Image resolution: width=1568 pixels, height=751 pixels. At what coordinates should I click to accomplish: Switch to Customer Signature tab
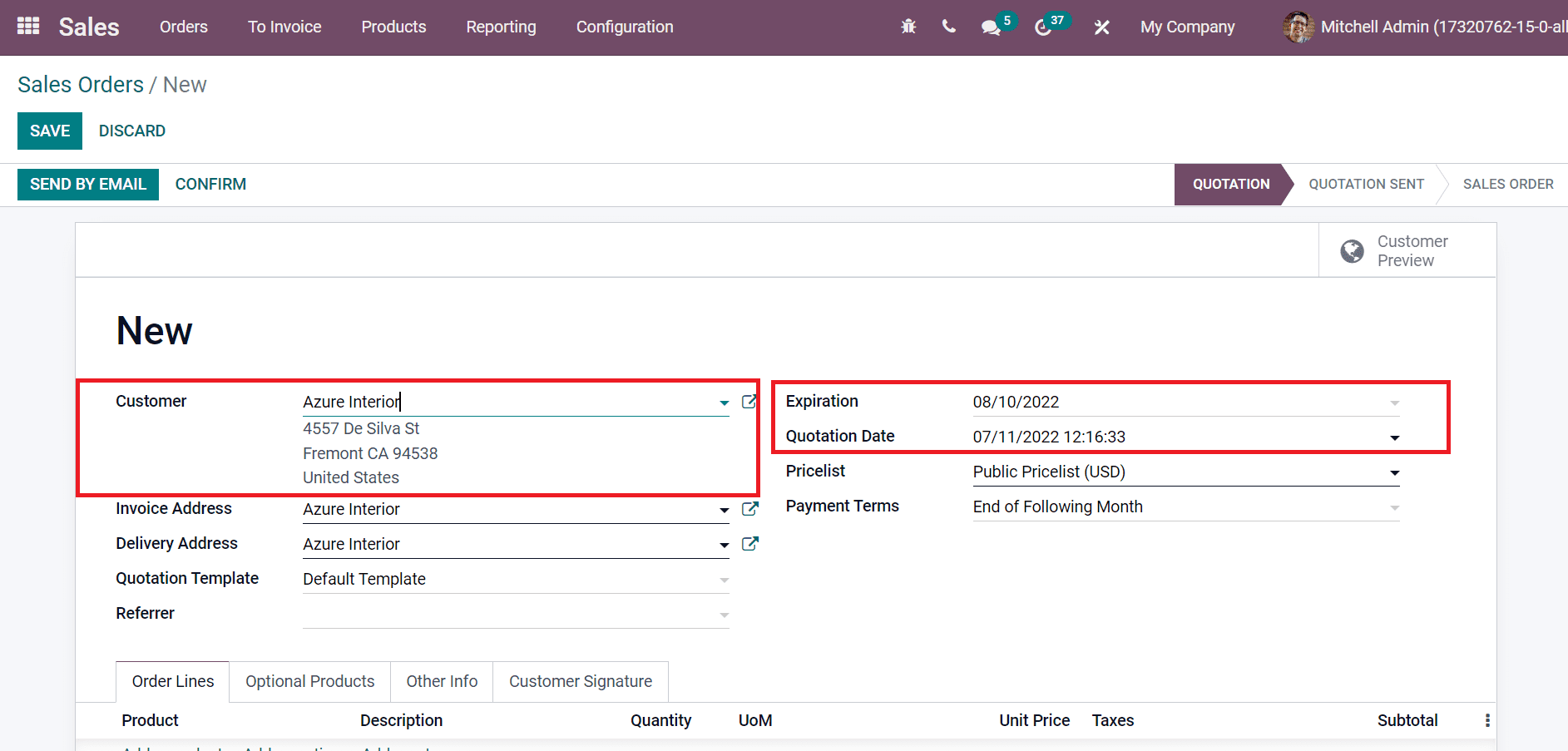[x=581, y=681]
